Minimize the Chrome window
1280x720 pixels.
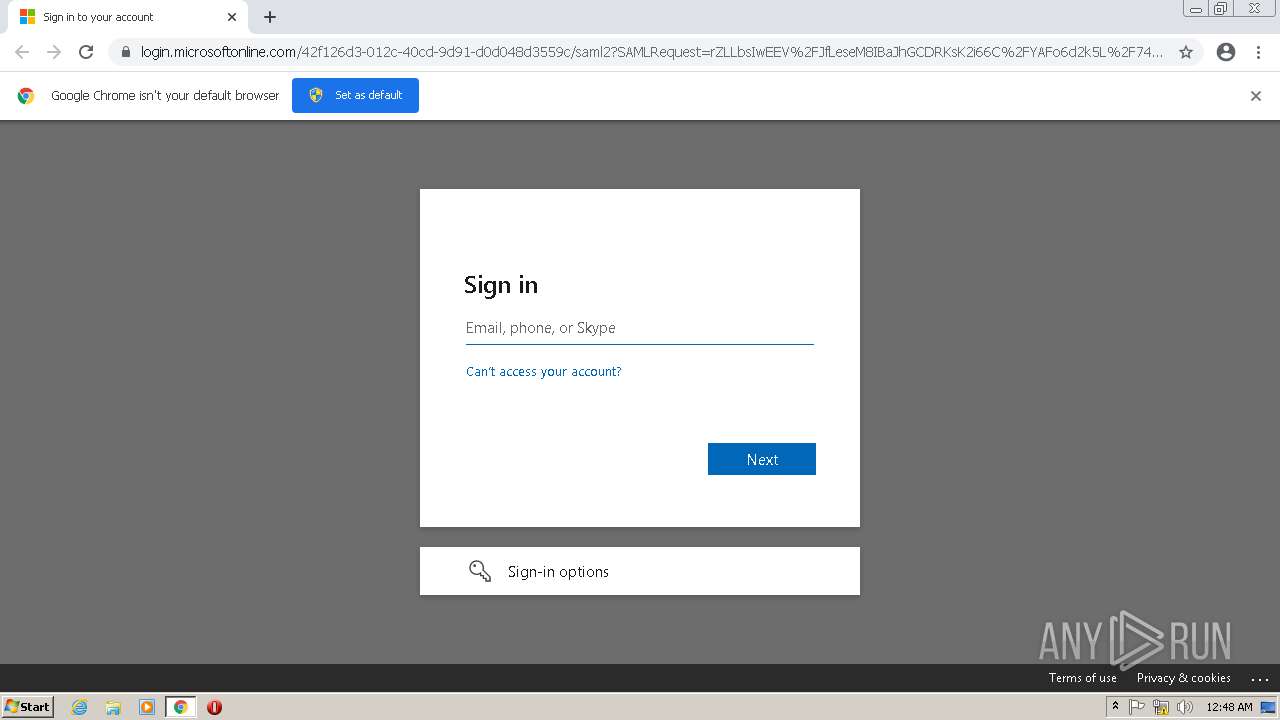pos(1196,8)
